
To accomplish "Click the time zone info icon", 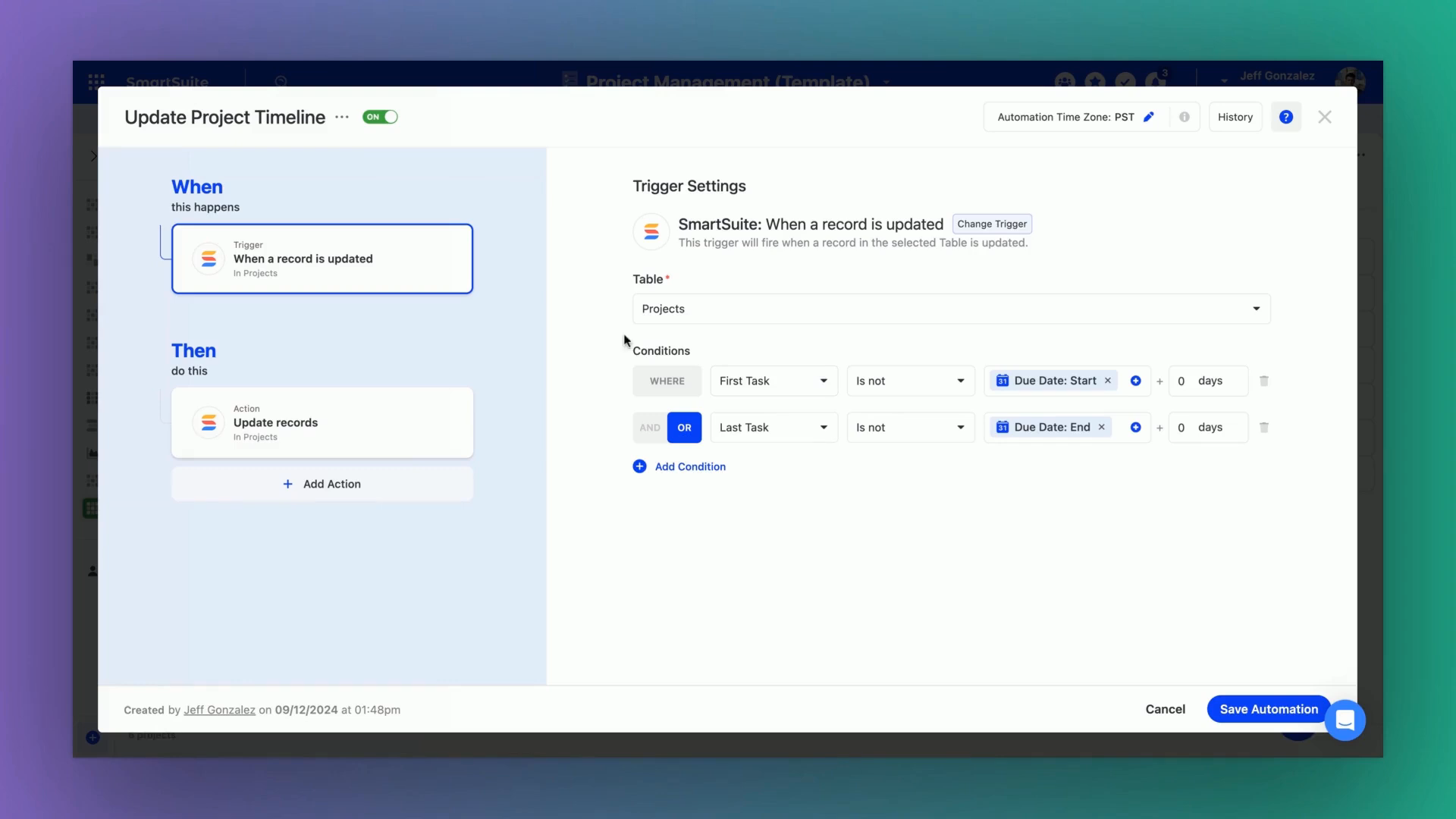I will coord(1185,117).
